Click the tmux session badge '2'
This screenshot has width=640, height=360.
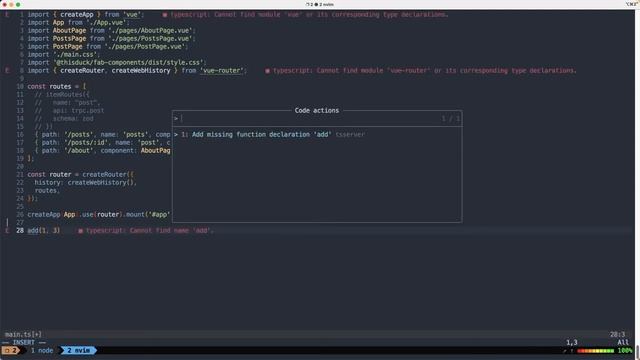click(11, 350)
